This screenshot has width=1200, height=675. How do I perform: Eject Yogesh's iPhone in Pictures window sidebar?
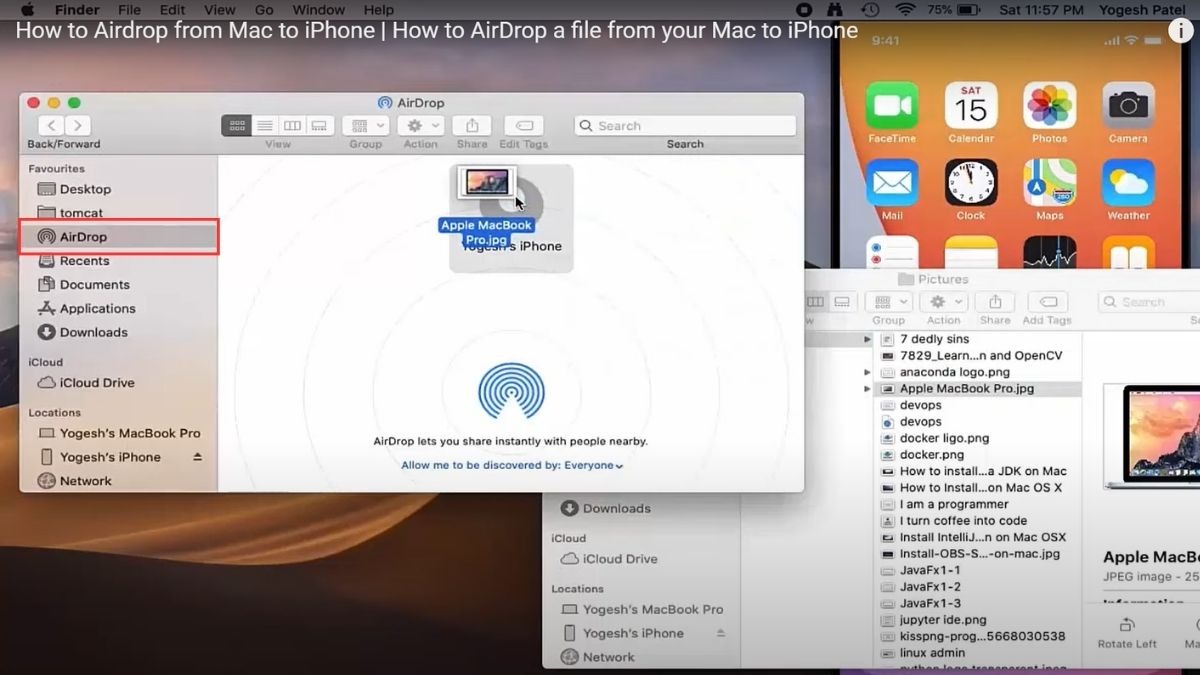[x=721, y=633]
